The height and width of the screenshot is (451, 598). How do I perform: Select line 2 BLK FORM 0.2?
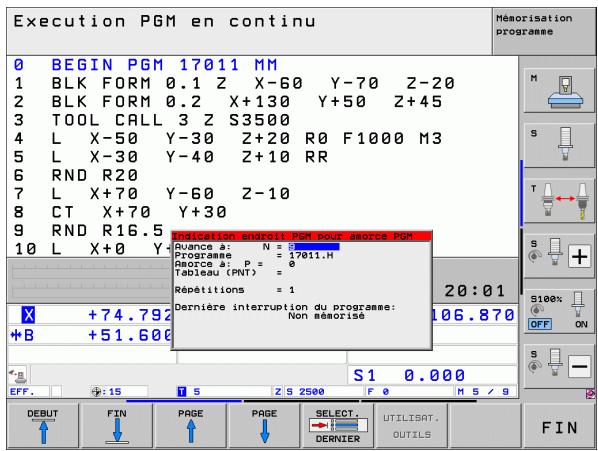(228, 101)
